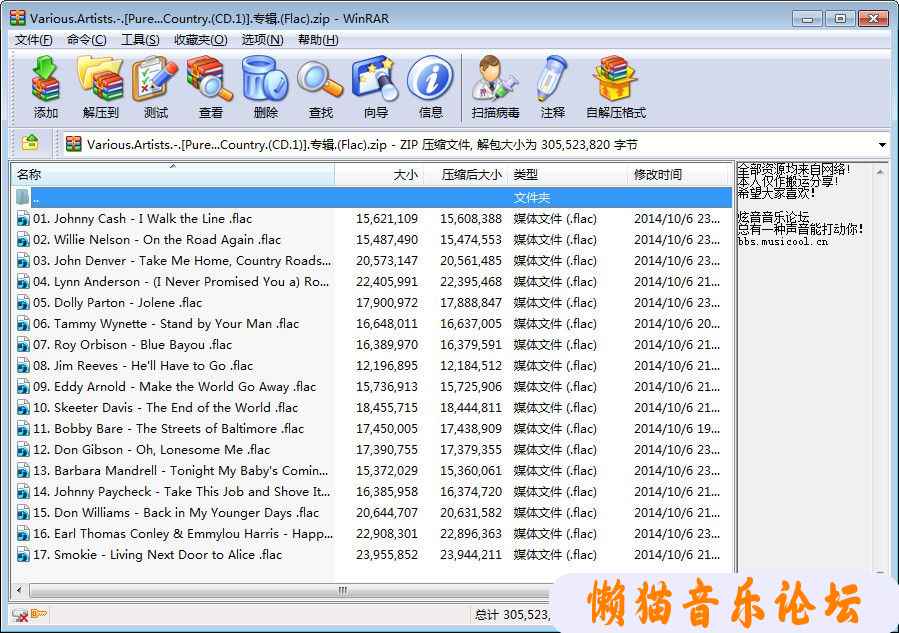Expand the archive path dropdown arrow

[882, 144]
